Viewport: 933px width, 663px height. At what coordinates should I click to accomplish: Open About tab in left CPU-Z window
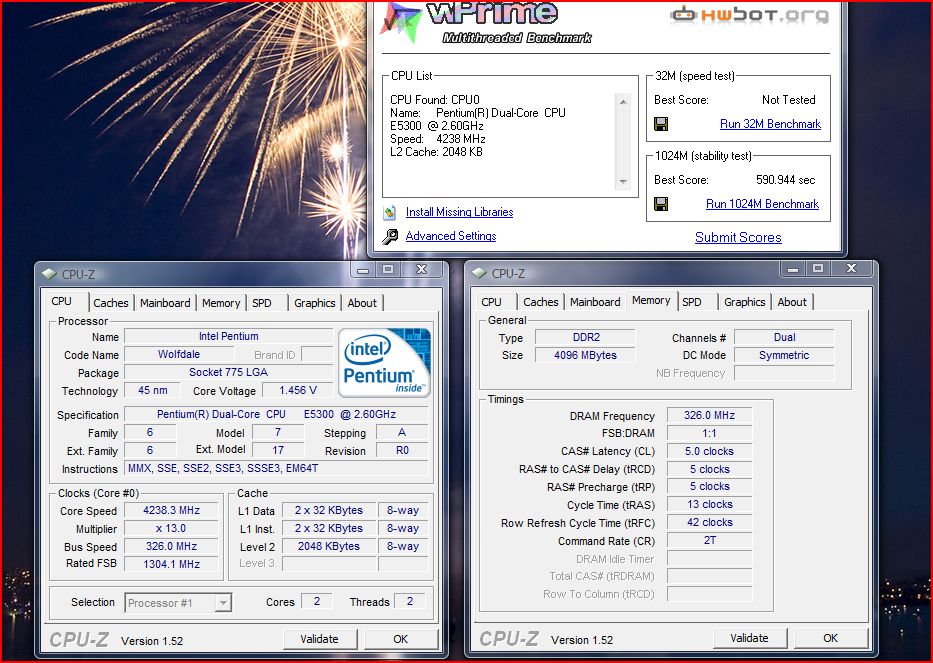click(x=362, y=303)
